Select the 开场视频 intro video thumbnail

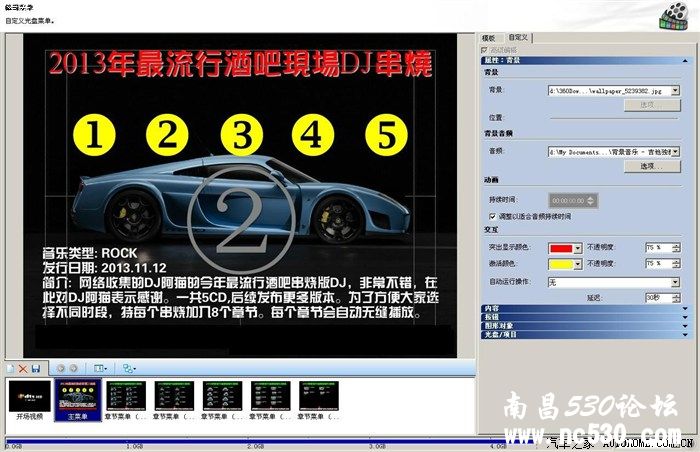(x=30, y=400)
